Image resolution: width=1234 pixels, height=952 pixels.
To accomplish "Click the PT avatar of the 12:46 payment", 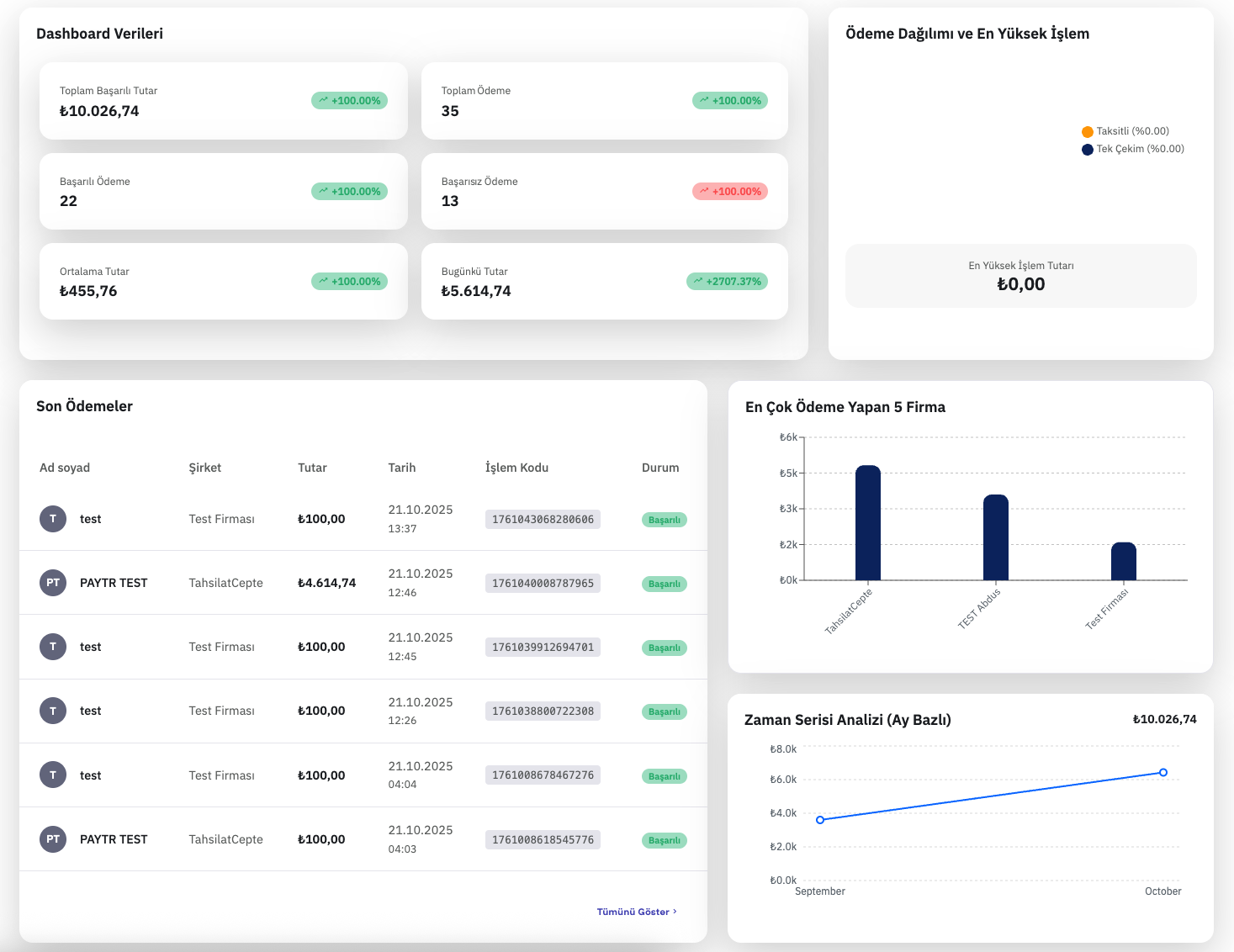I will 53,583.
